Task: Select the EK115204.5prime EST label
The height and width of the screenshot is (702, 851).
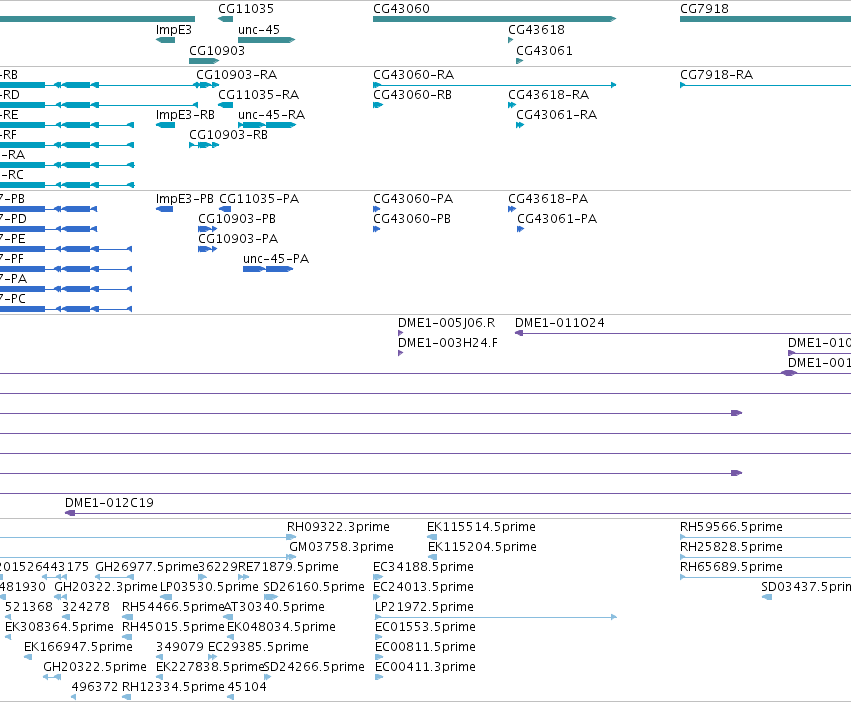Action: coord(482,547)
